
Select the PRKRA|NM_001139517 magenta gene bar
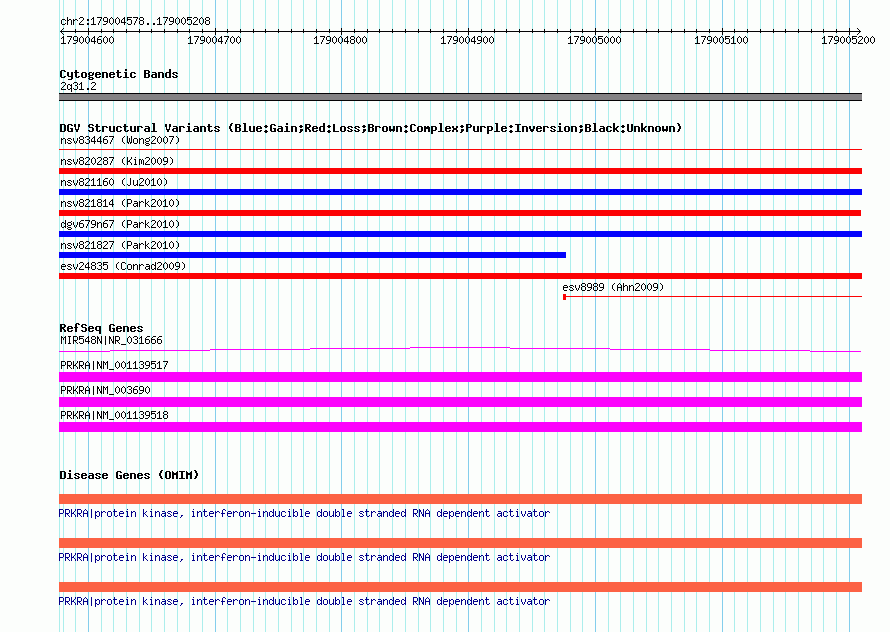pyautogui.click(x=460, y=377)
